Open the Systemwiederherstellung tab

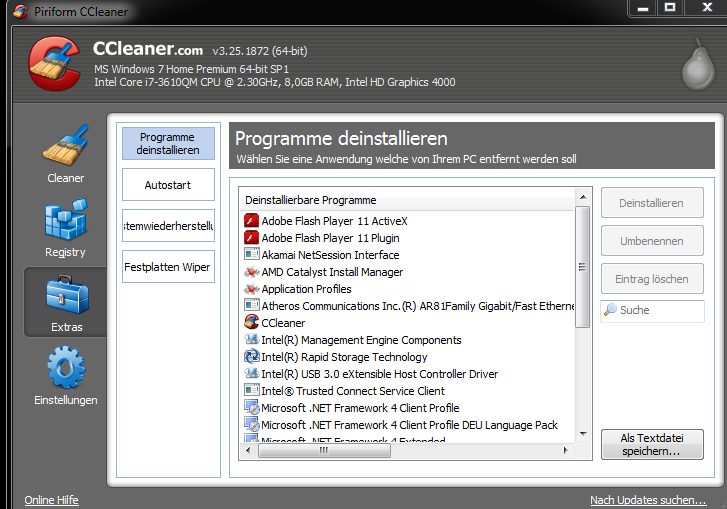tap(168, 226)
